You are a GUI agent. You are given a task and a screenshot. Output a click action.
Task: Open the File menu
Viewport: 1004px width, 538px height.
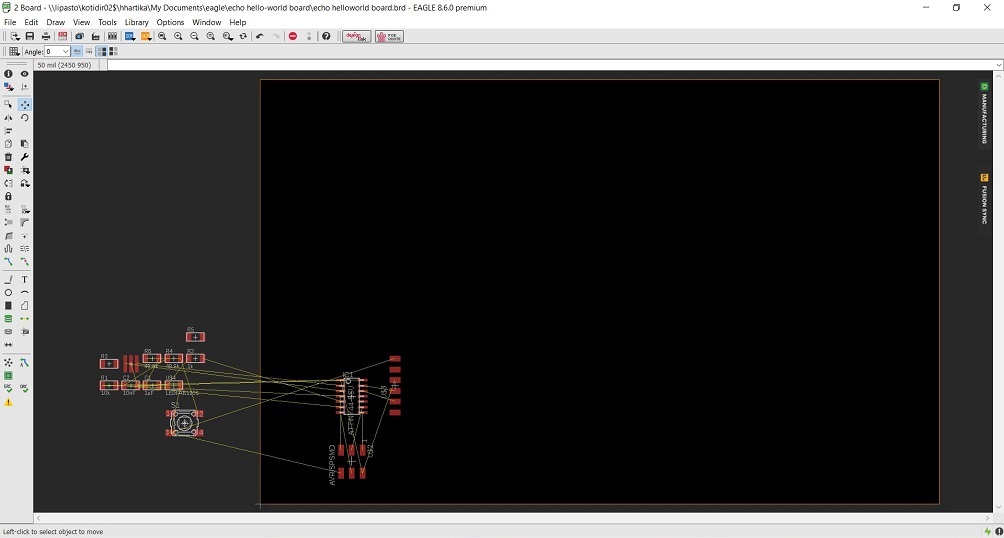pyautogui.click(x=10, y=22)
